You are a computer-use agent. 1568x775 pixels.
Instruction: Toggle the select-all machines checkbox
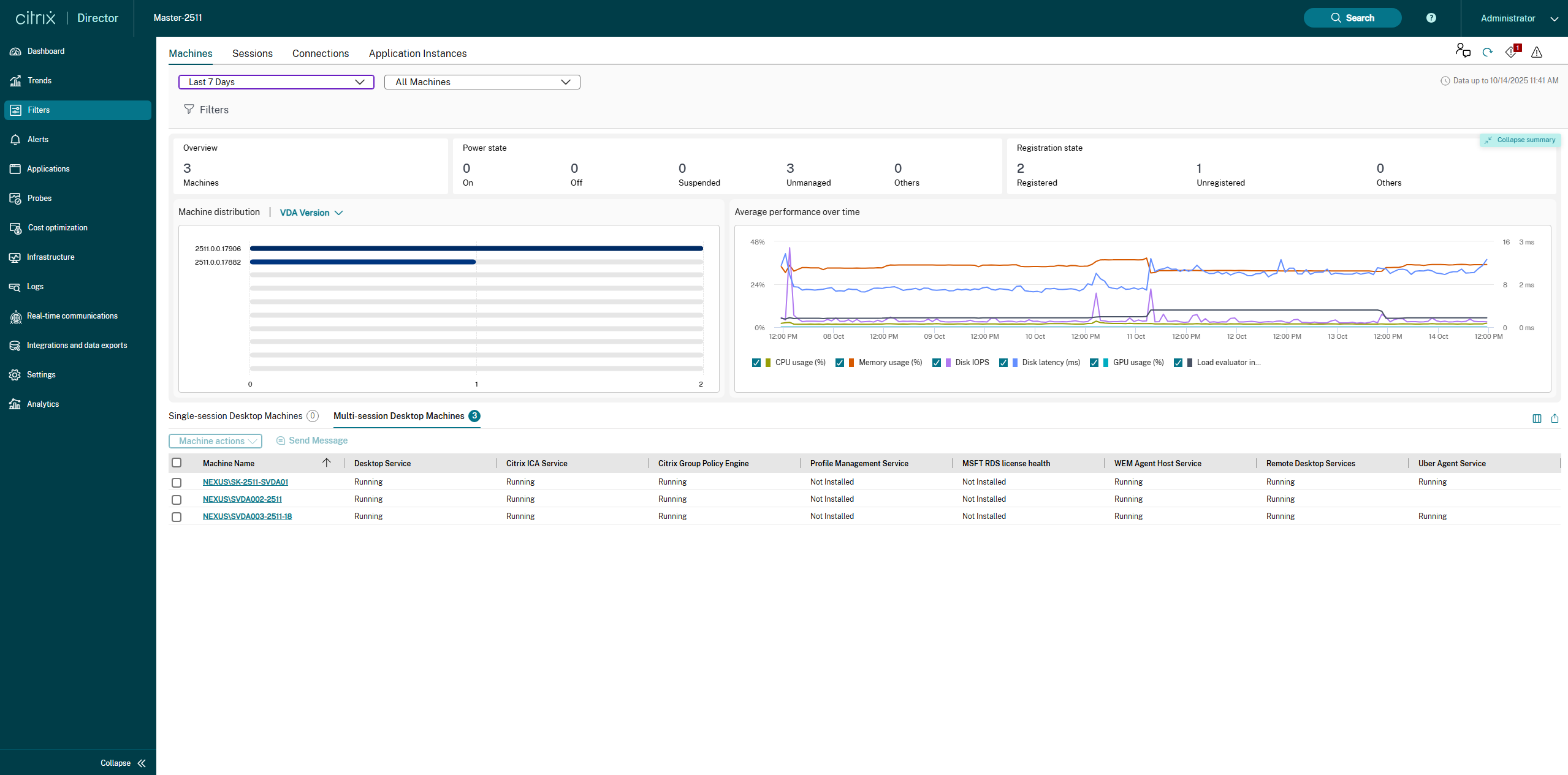177,463
